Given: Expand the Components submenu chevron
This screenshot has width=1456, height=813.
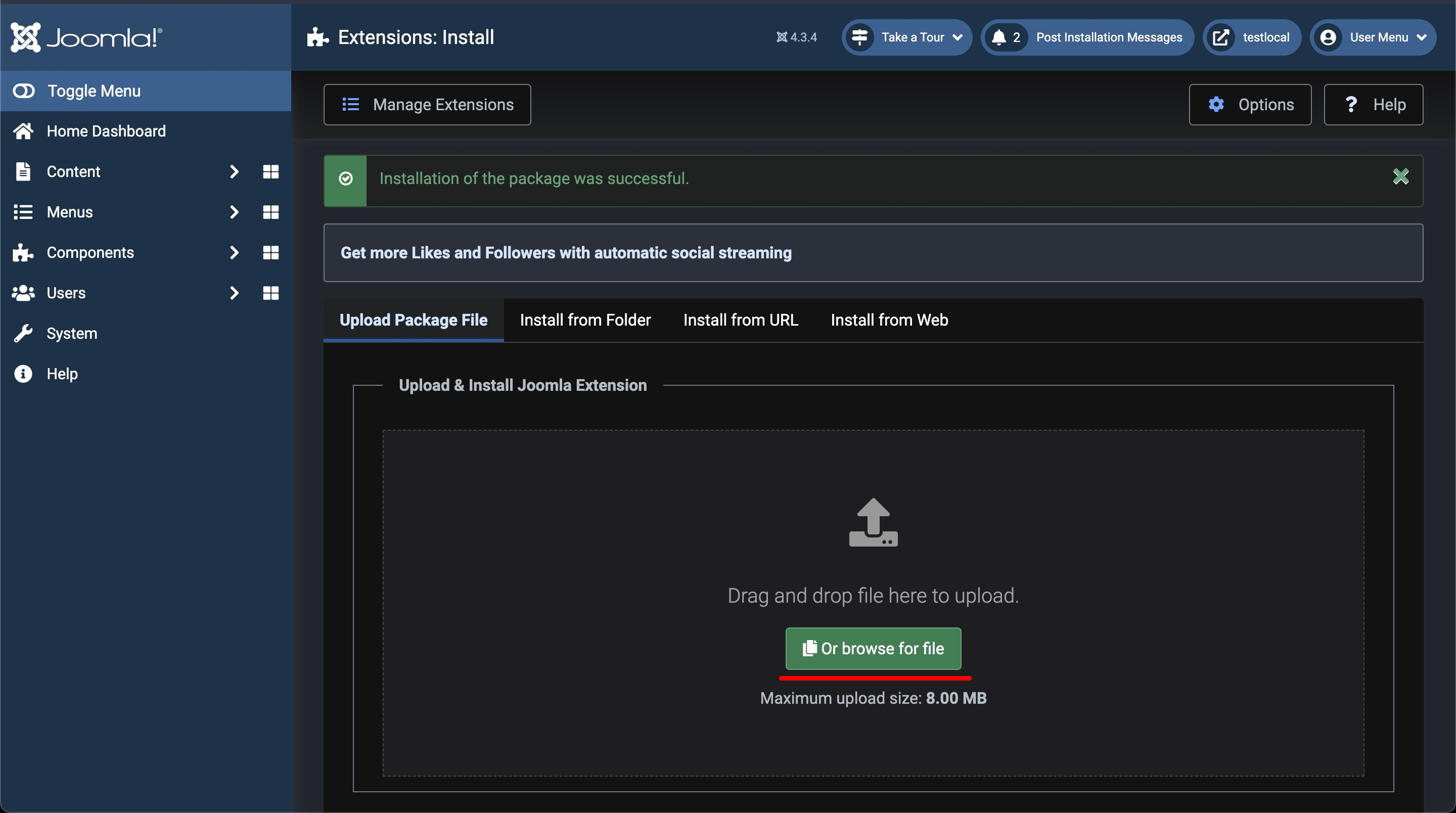Looking at the screenshot, I should (x=234, y=253).
